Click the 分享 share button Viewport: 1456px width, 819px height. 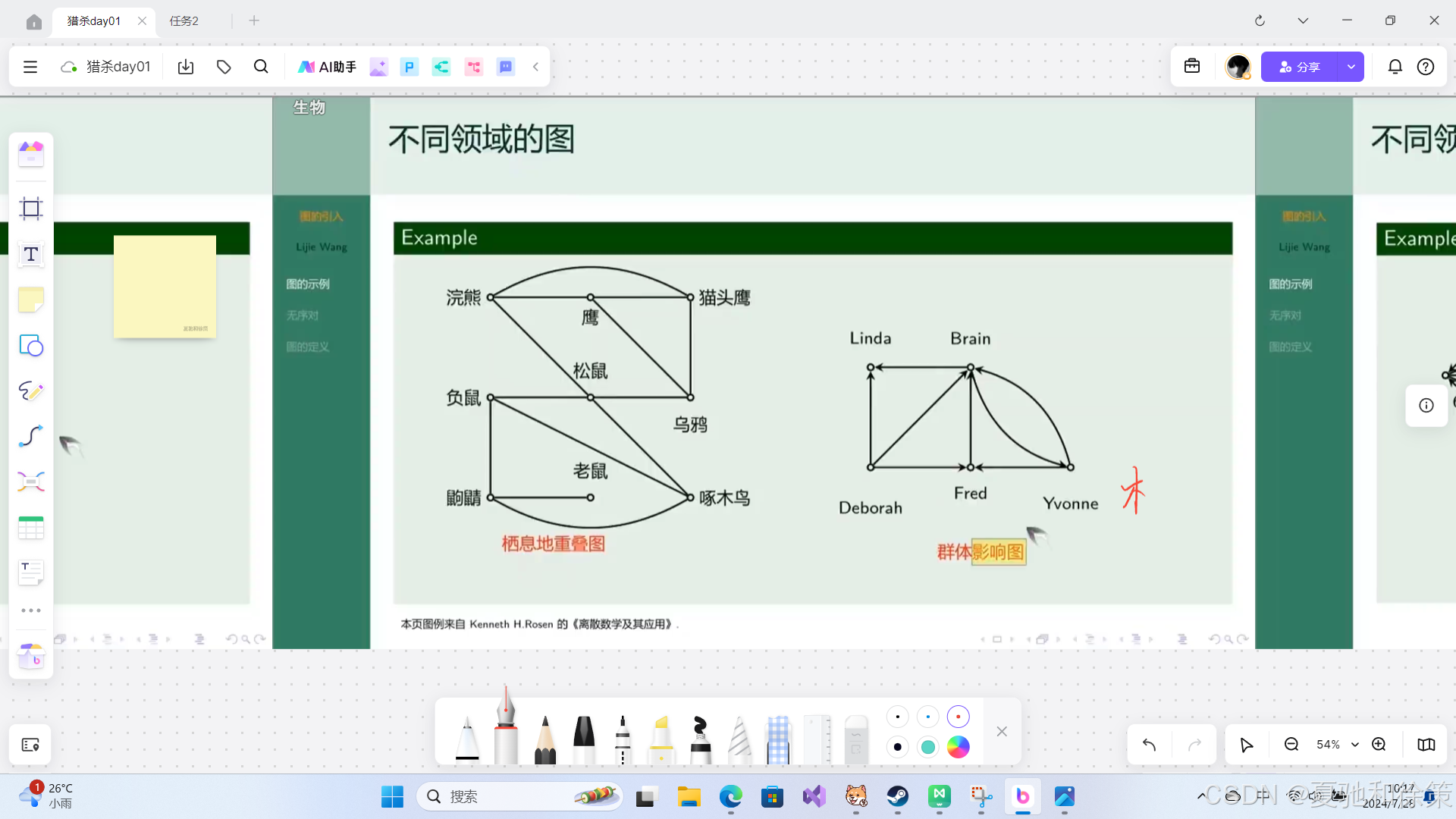click(x=1299, y=67)
